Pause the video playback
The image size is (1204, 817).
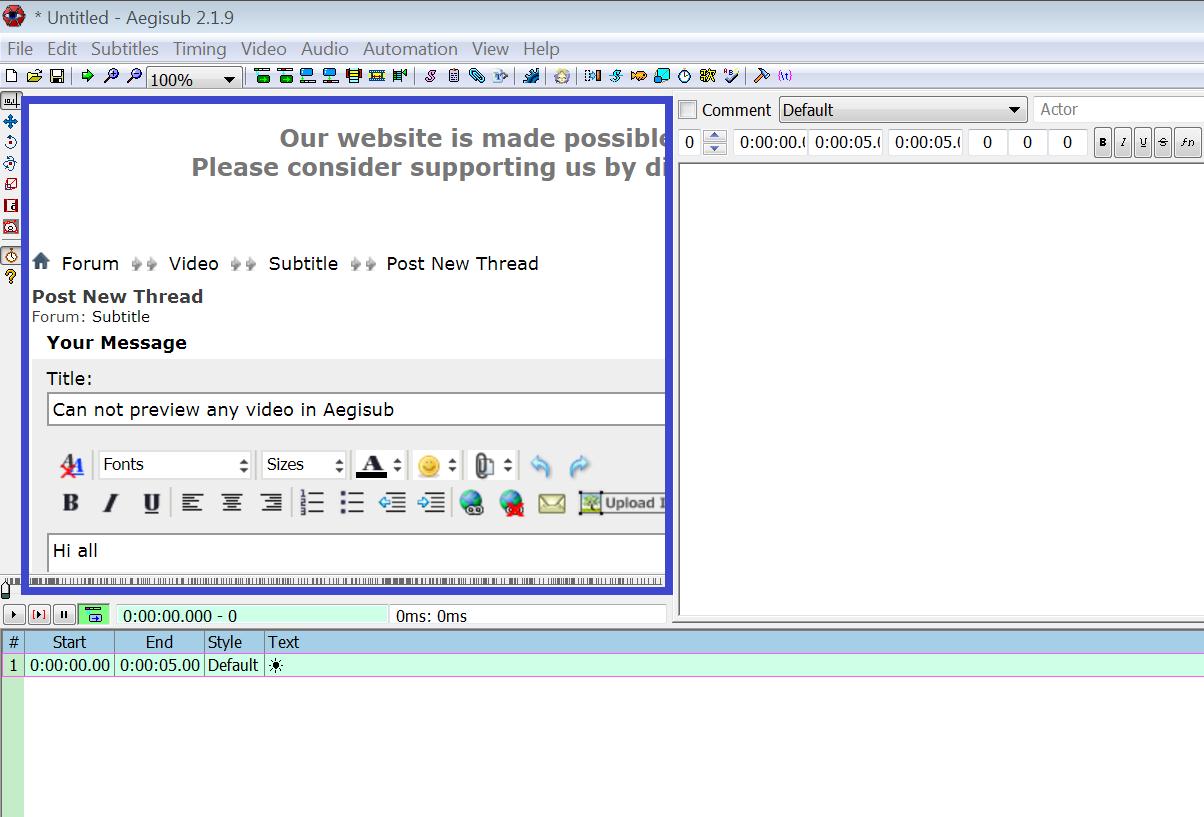(64, 615)
